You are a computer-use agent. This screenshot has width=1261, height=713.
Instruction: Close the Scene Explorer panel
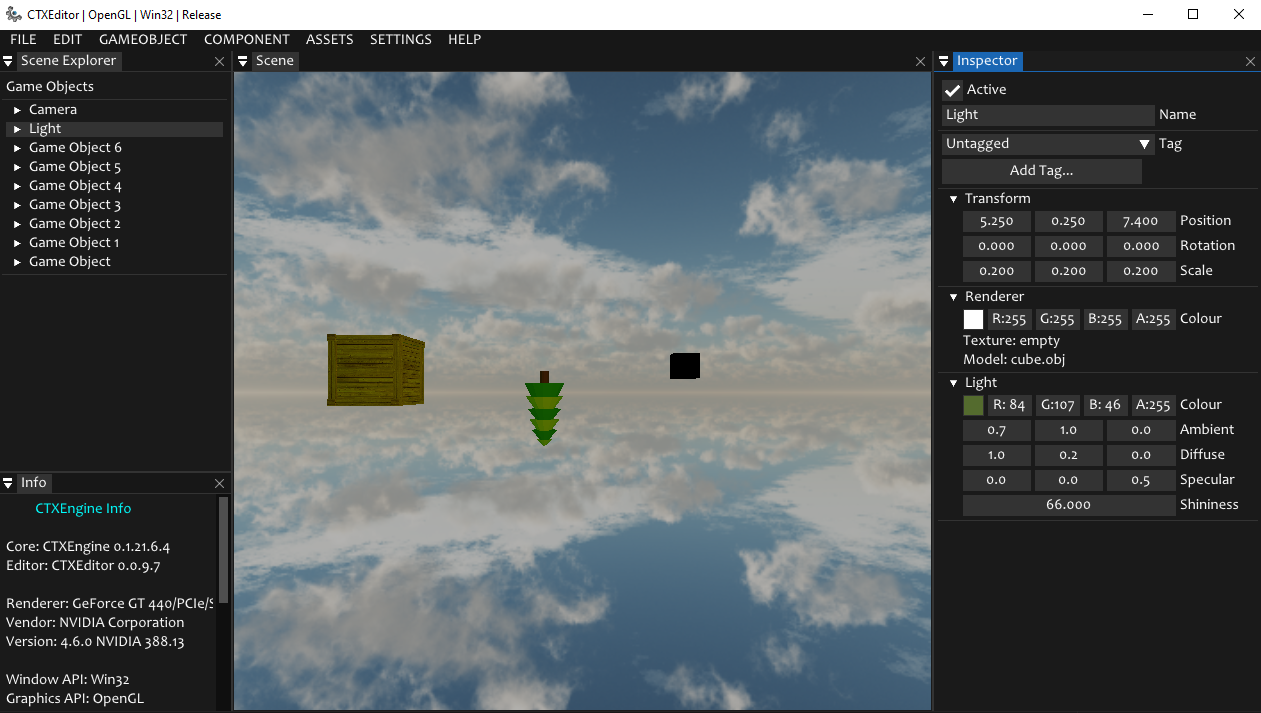point(220,62)
